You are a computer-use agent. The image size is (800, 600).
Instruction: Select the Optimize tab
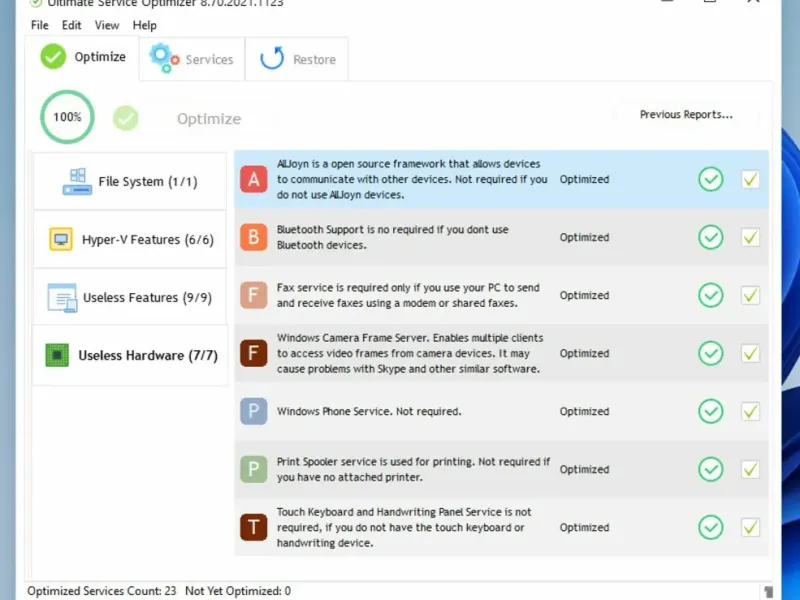click(82, 57)
